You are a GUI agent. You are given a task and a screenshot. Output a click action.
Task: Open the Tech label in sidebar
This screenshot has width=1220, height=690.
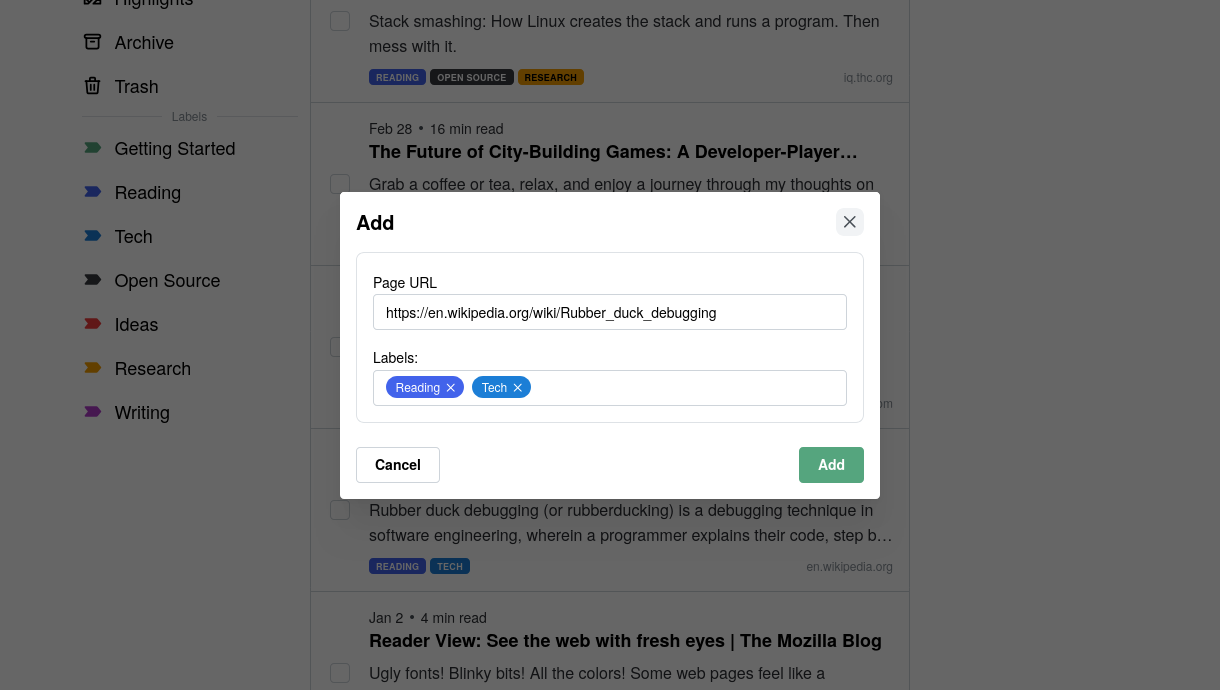coord(133,237)
